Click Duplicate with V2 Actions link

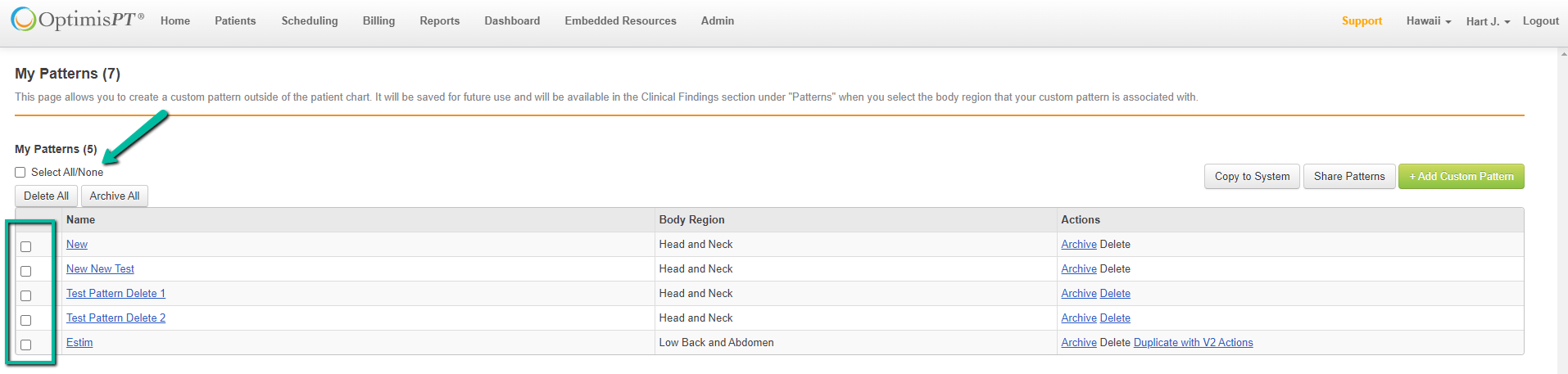click(1193, 343)
